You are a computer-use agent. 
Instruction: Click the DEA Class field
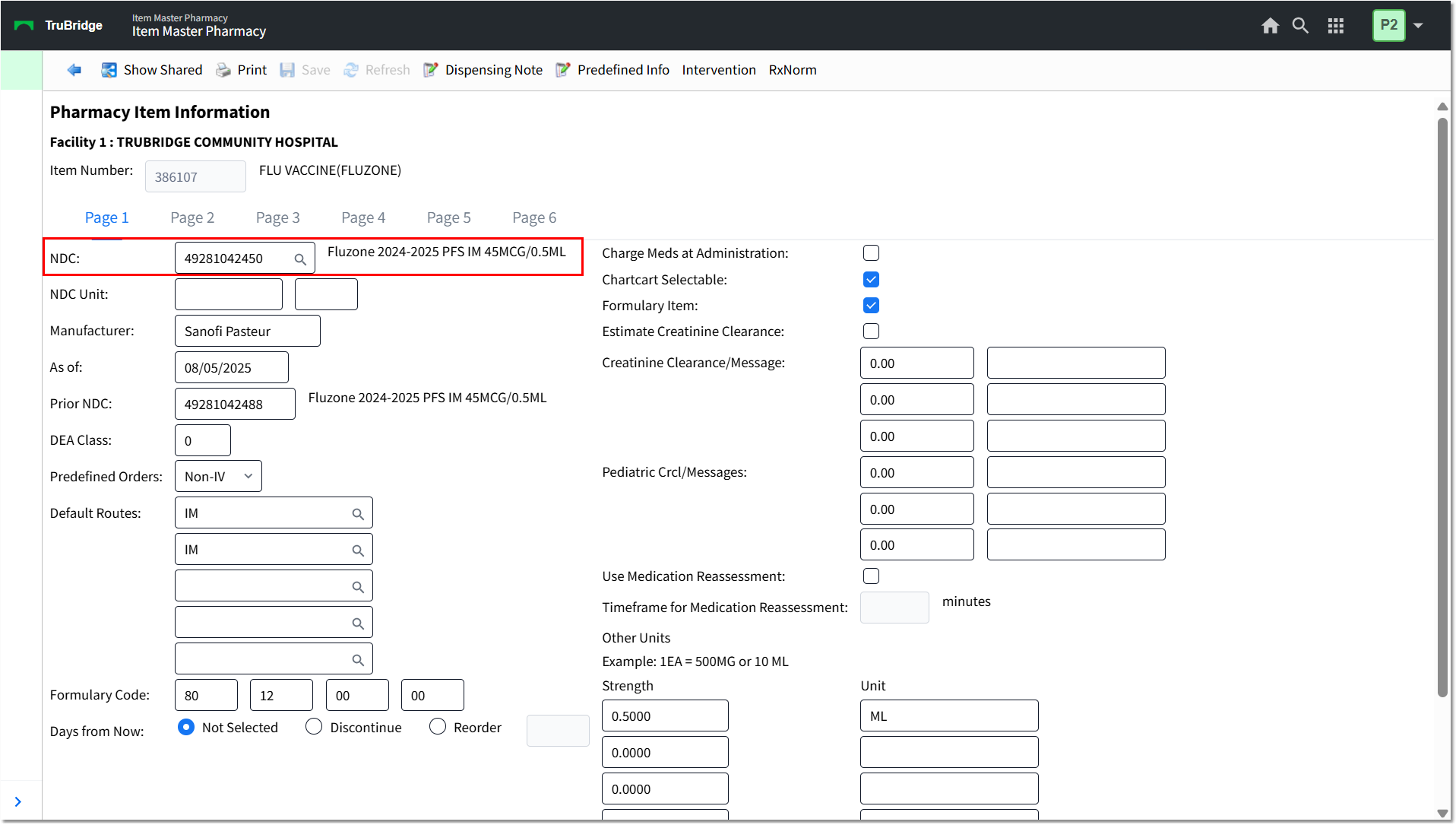click(x=203, y=440)
